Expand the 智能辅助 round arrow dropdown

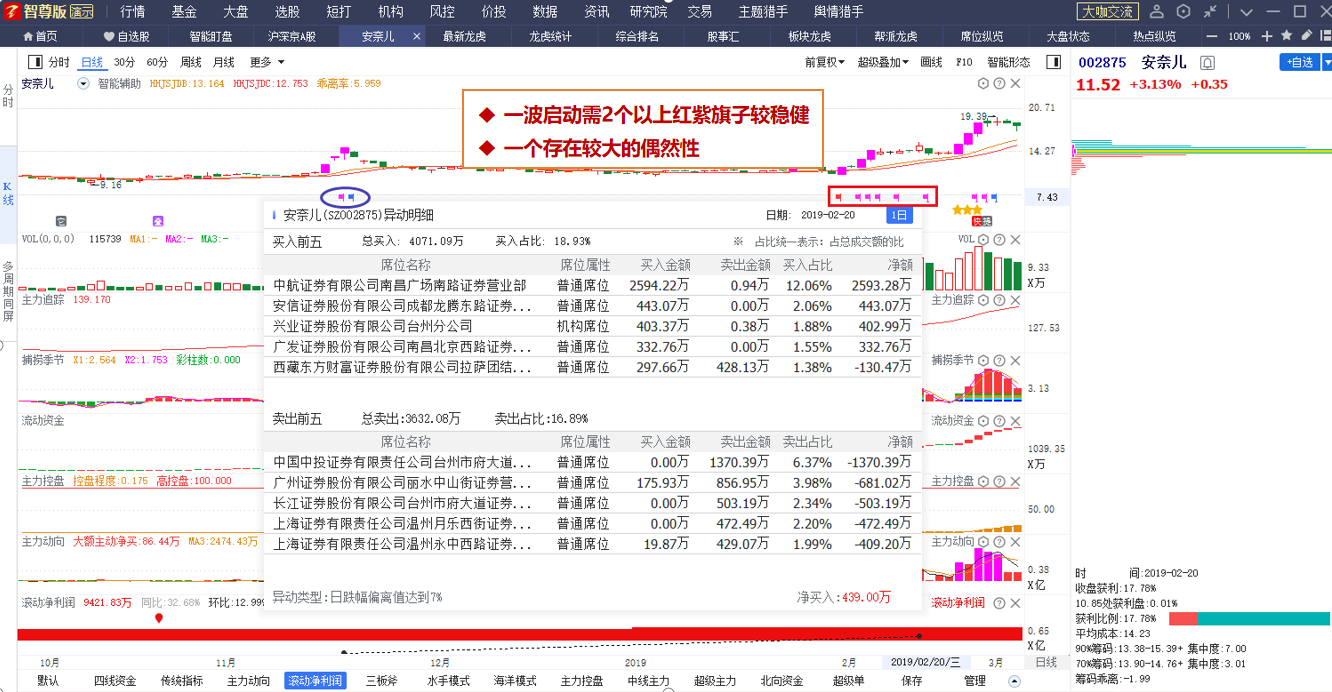tap(83, 84)
